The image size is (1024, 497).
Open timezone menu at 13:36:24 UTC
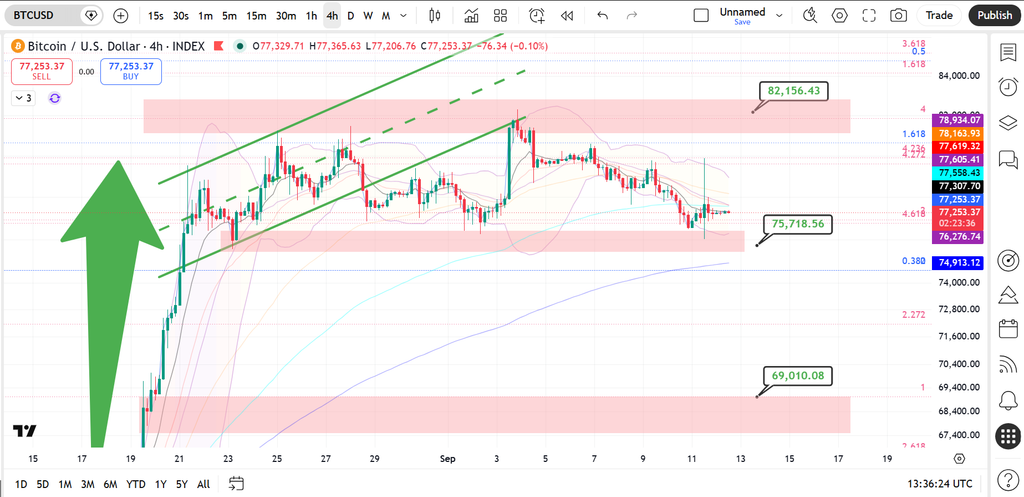pyautogui.click(x=940, y=484)
